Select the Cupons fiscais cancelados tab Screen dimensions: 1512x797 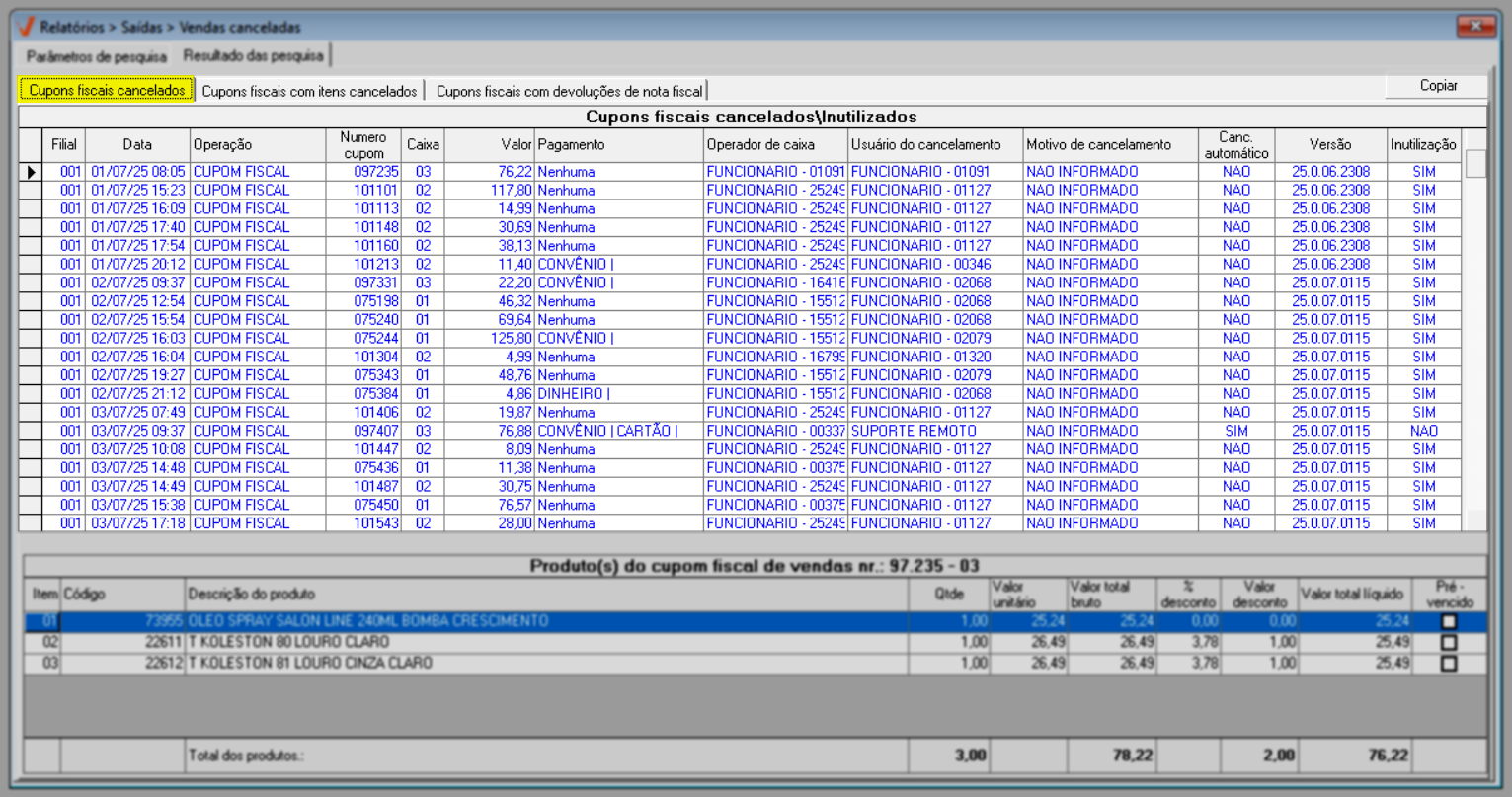(107, 91)
